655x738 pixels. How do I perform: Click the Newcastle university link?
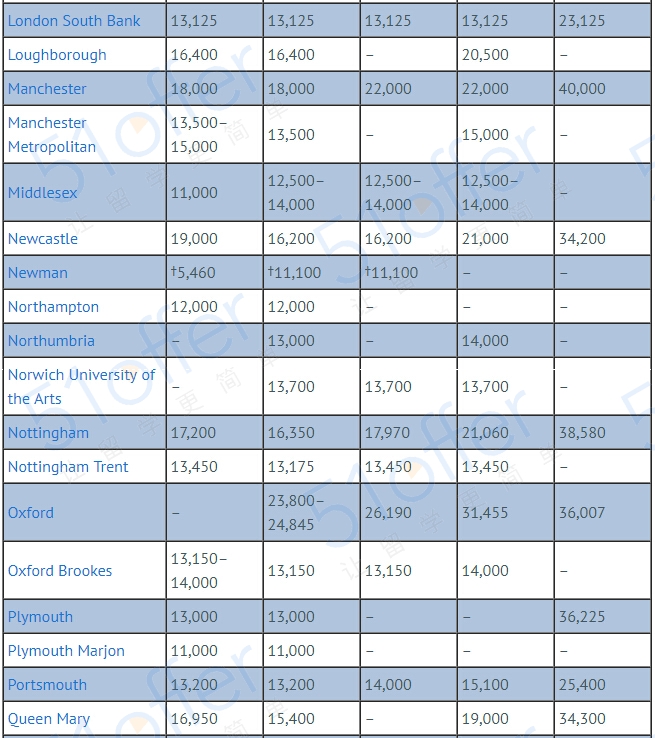point(43,239)
